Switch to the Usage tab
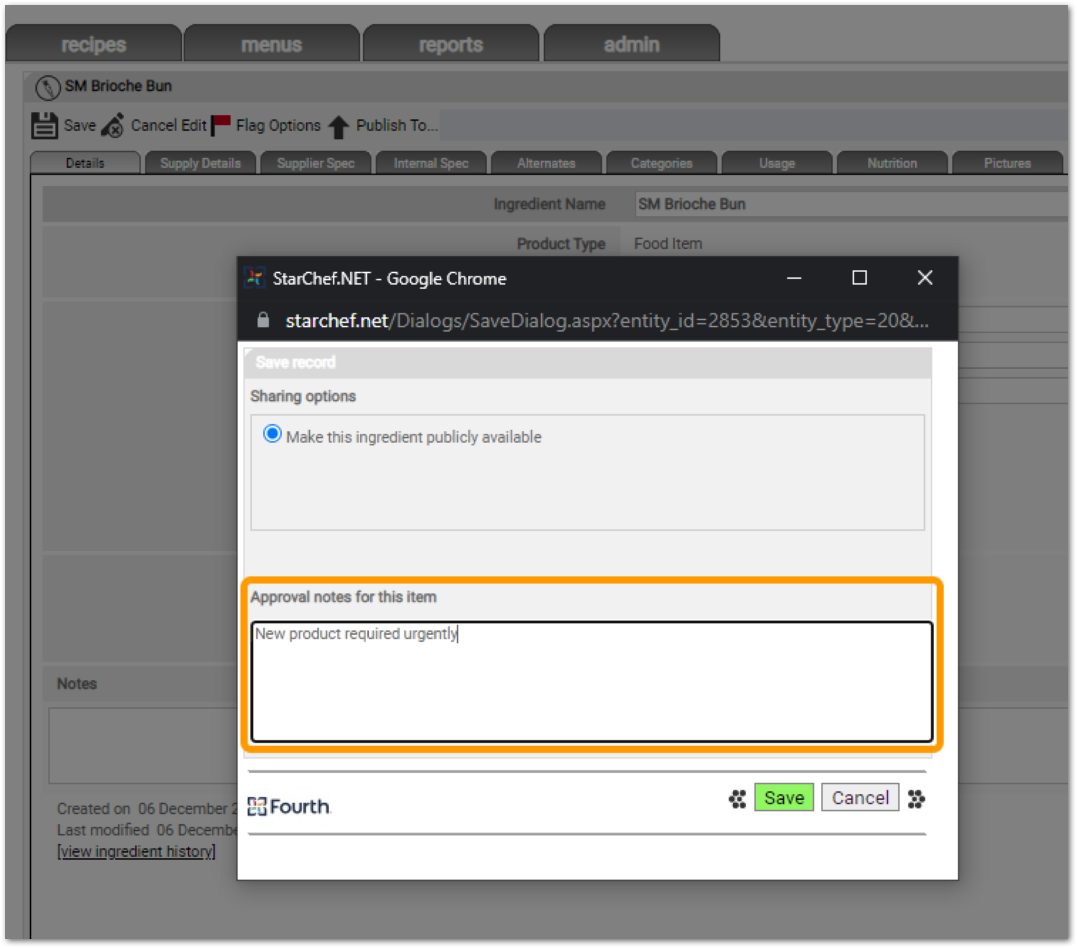This screenshot has height=948, width=1077. (777, 163)
